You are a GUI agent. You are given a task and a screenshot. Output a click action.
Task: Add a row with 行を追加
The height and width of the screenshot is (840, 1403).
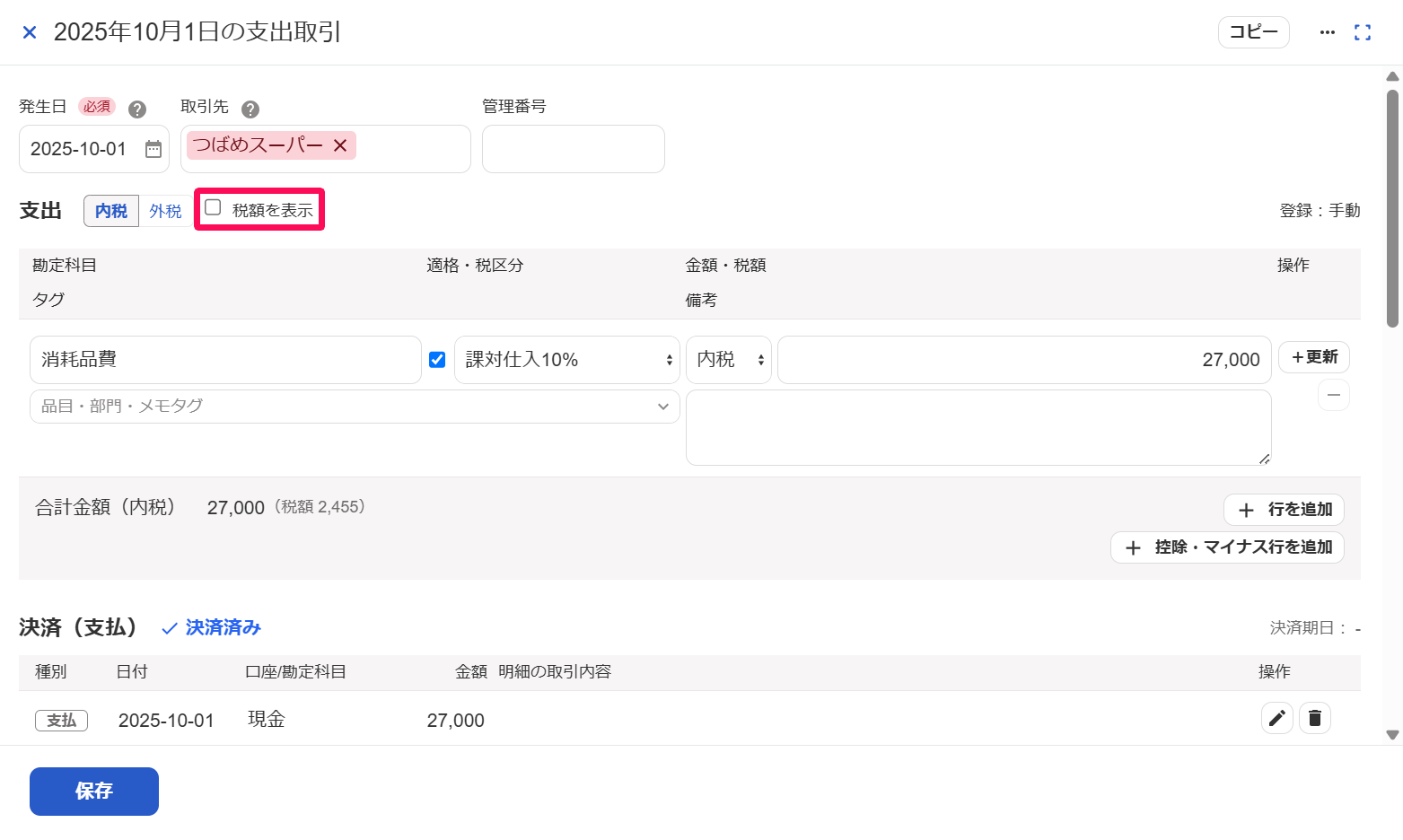click(x=1284, y=510)
